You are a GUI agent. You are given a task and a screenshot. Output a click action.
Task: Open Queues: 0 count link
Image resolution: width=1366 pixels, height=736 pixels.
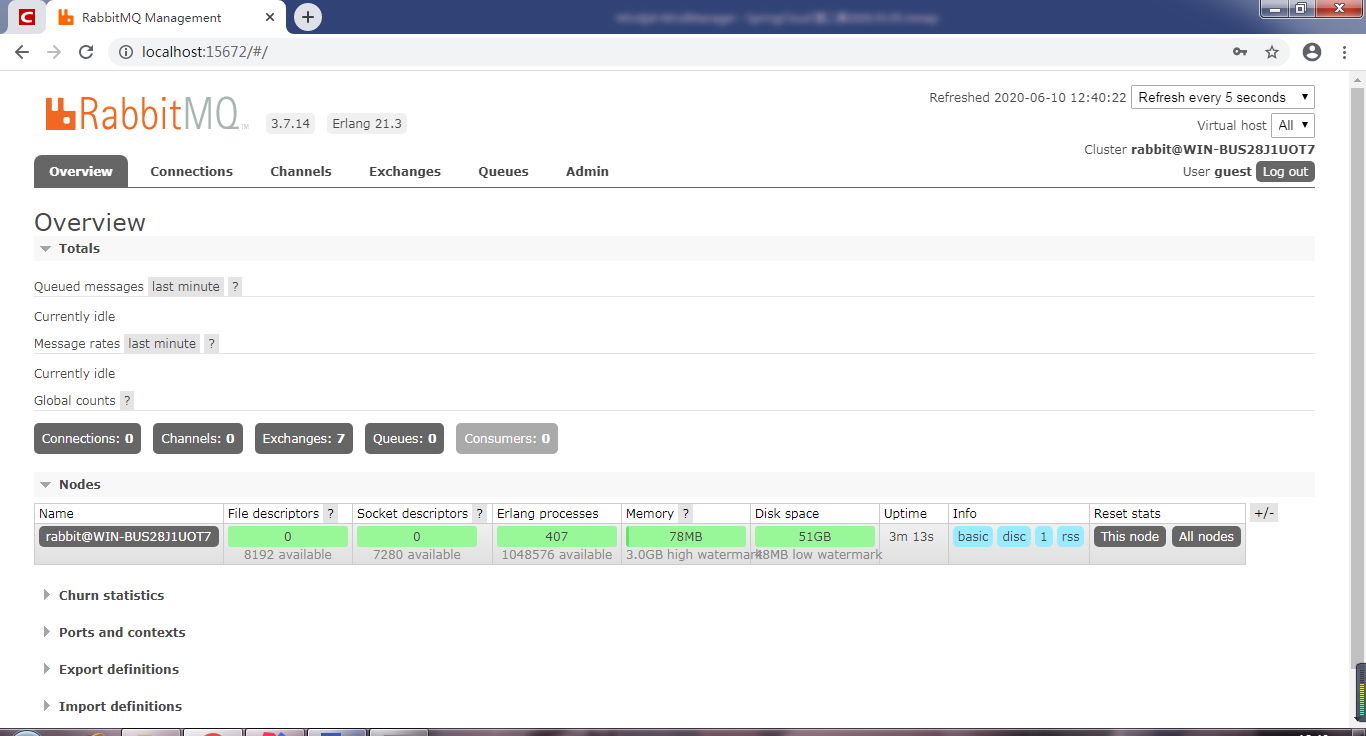405,438
